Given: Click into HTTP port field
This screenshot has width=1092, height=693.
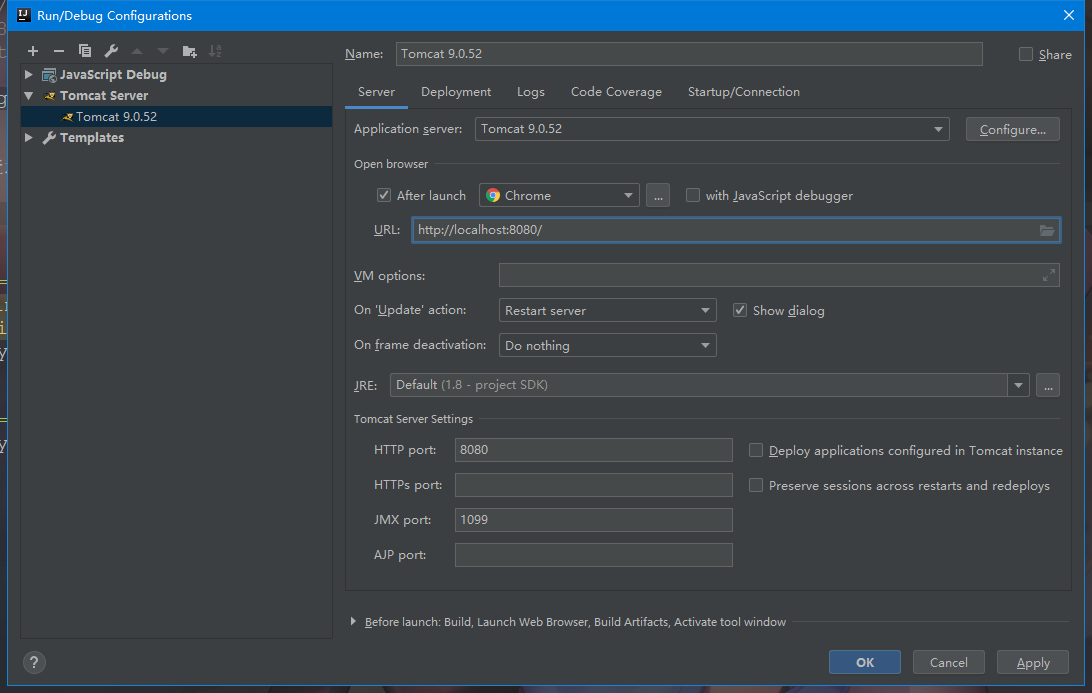Looking at the screenshot, I should 593,450.
